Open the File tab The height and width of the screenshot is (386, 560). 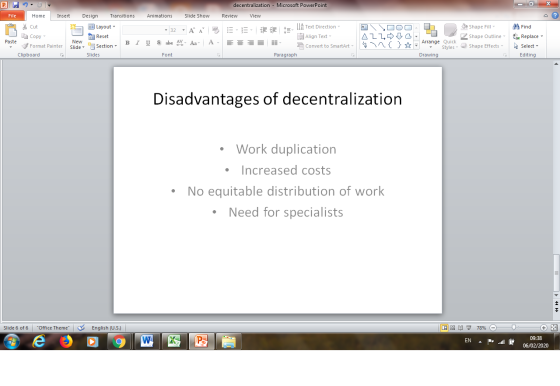[12, 16]
